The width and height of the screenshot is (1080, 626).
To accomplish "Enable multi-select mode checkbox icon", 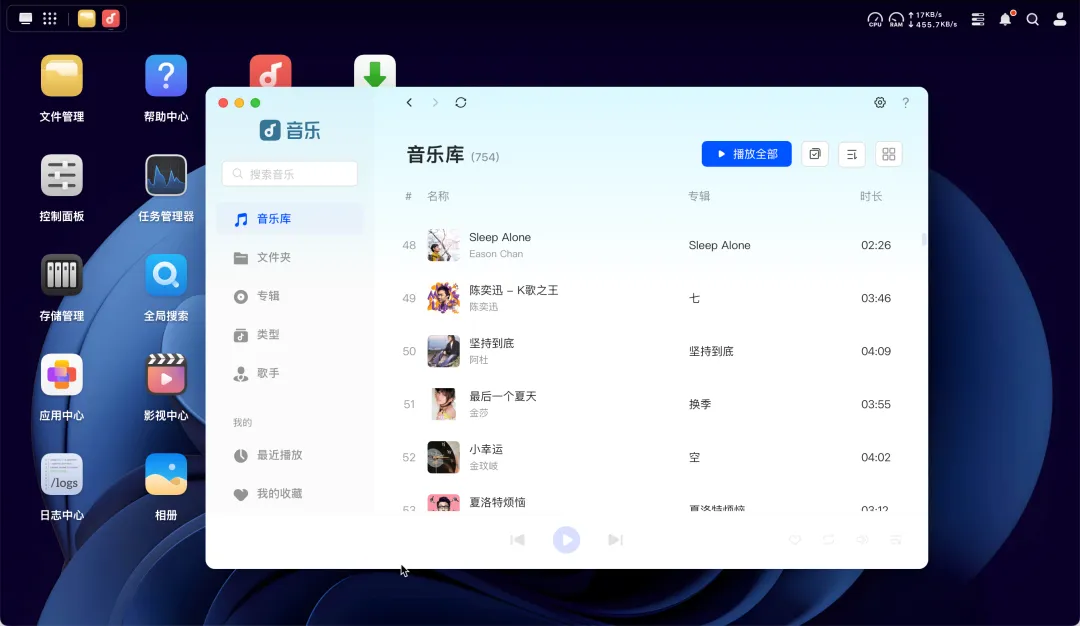I will coord(815,154).
